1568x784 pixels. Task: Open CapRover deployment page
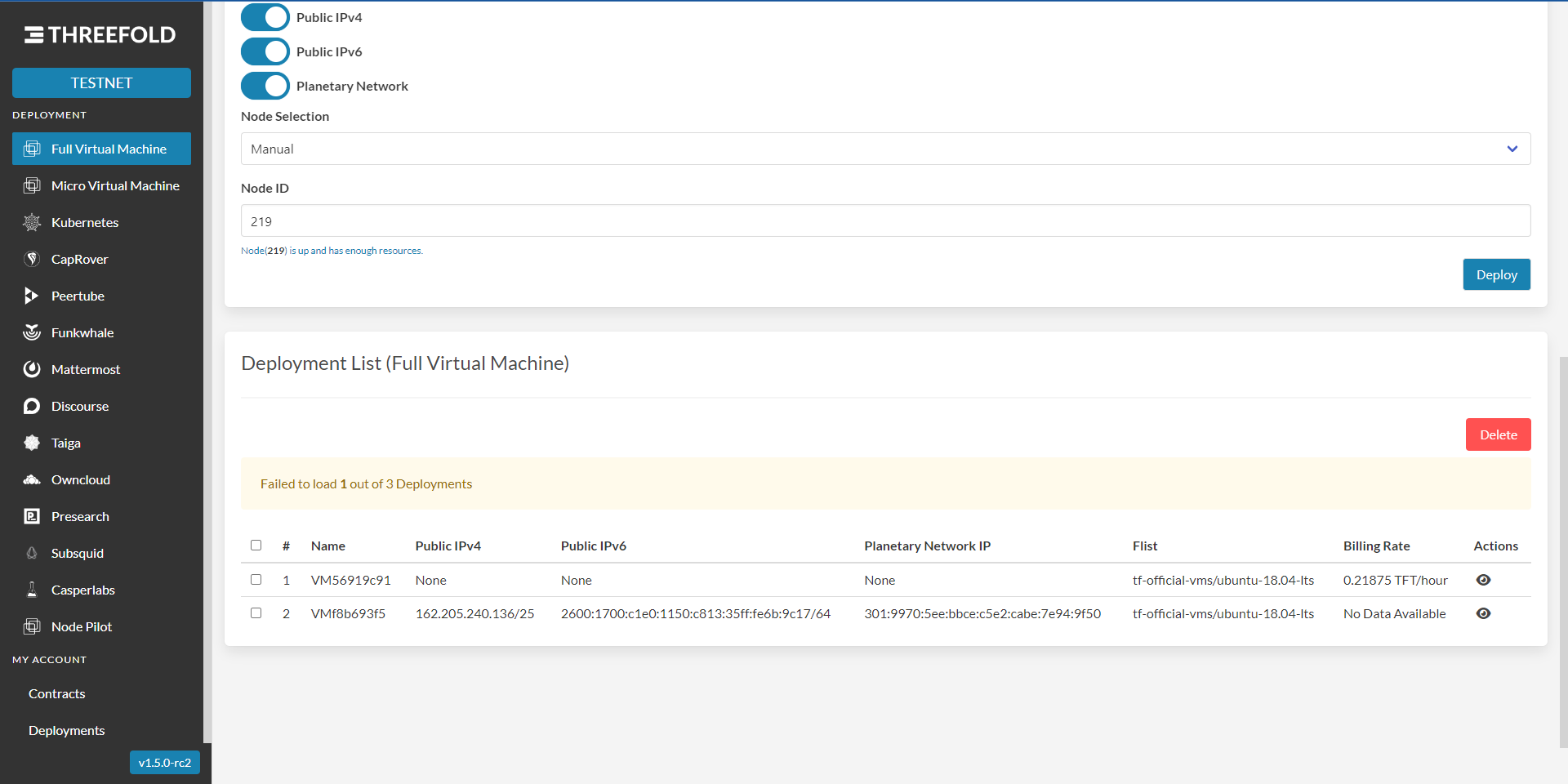click(x=32, y=259)
